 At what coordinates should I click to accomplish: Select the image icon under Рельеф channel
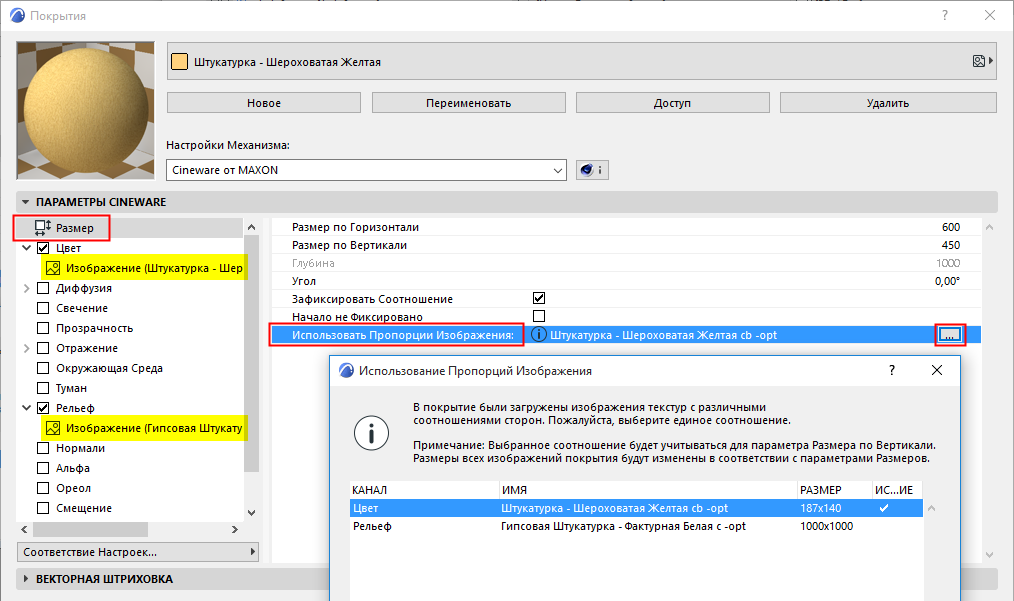pyautogui.click(x=53, y=428)
